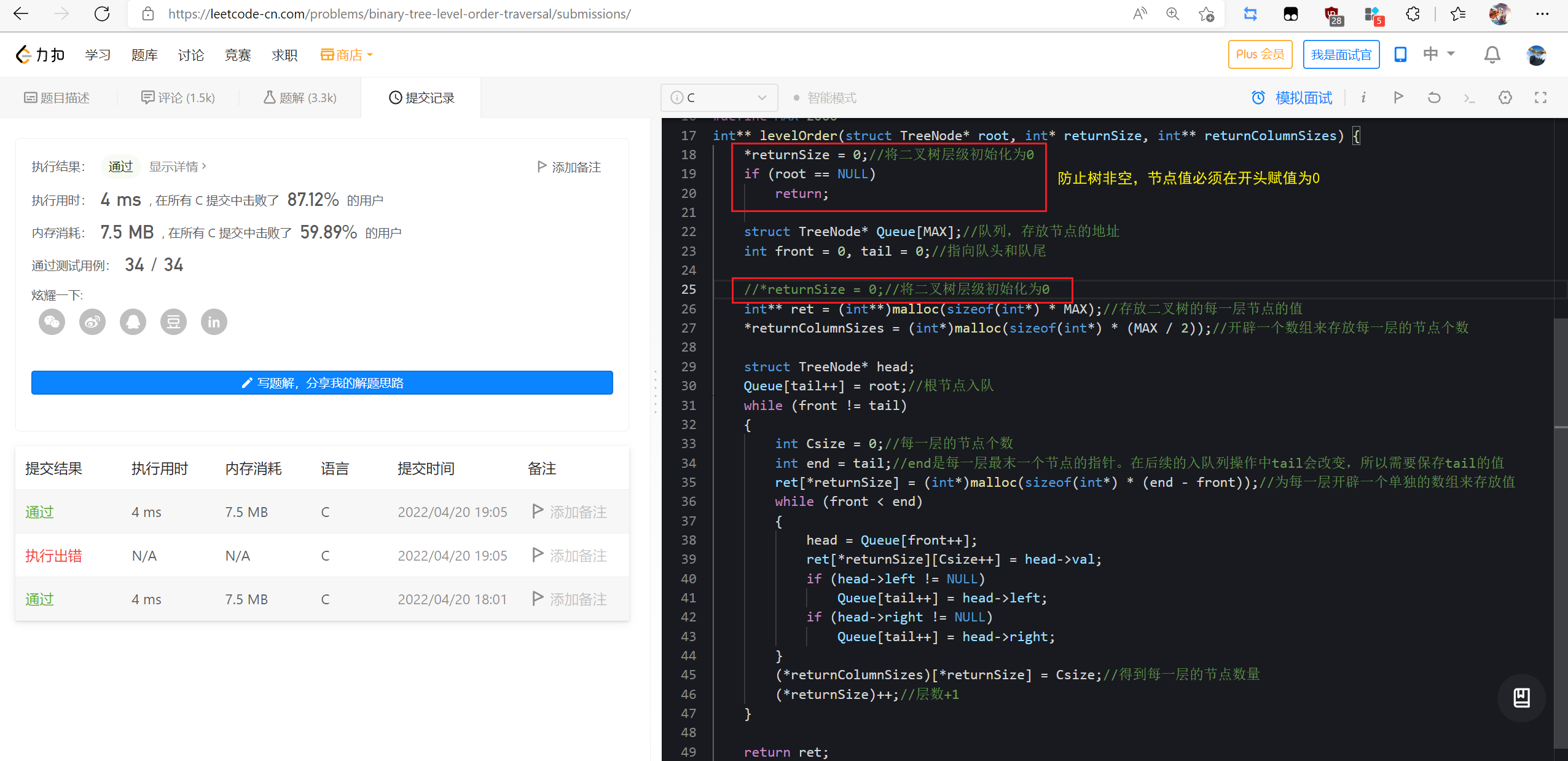Open editor settings gear icon
The image size is (1568, 761).
click(x=1505, y=97)
